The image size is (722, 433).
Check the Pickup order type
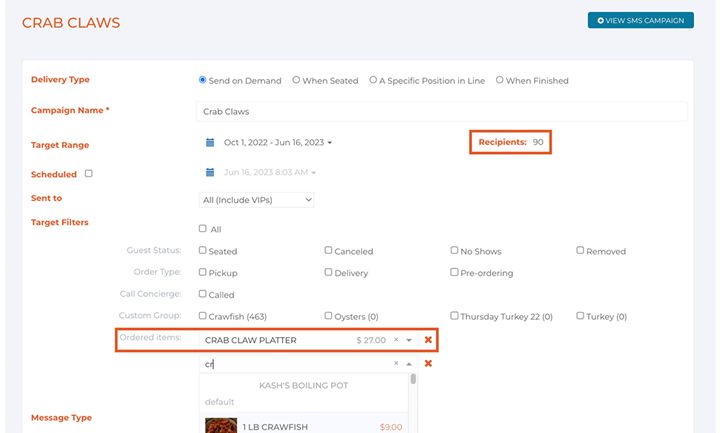pos(203,272)
